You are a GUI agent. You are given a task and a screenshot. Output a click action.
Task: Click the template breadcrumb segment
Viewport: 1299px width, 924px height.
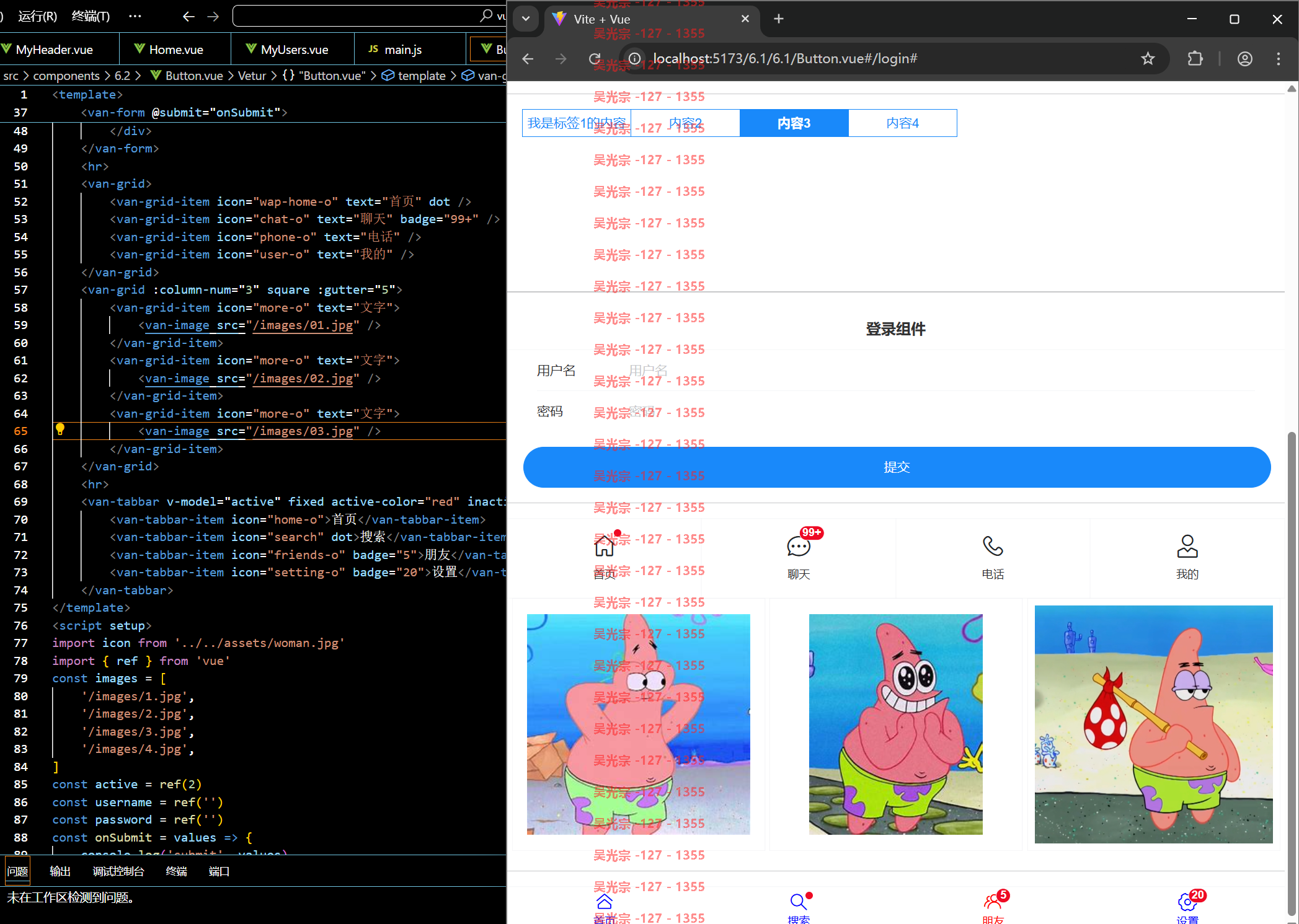422,76
